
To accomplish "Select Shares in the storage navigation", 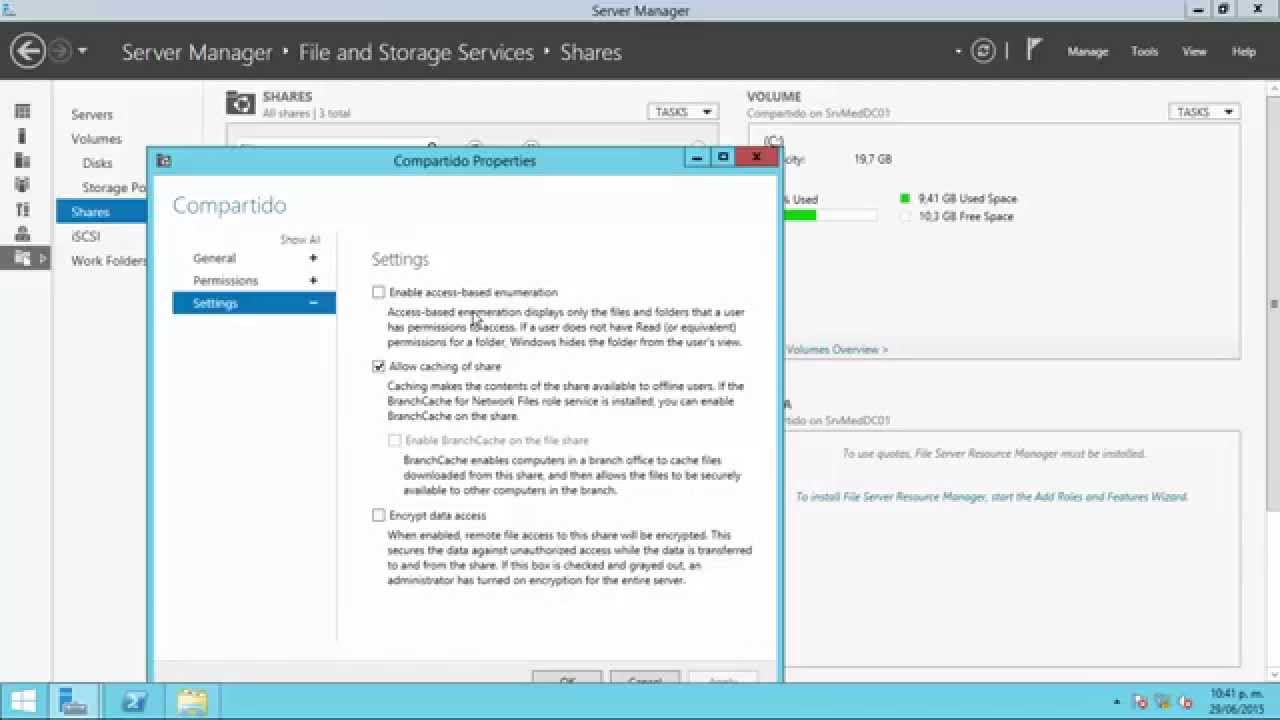I will (102, 212).
